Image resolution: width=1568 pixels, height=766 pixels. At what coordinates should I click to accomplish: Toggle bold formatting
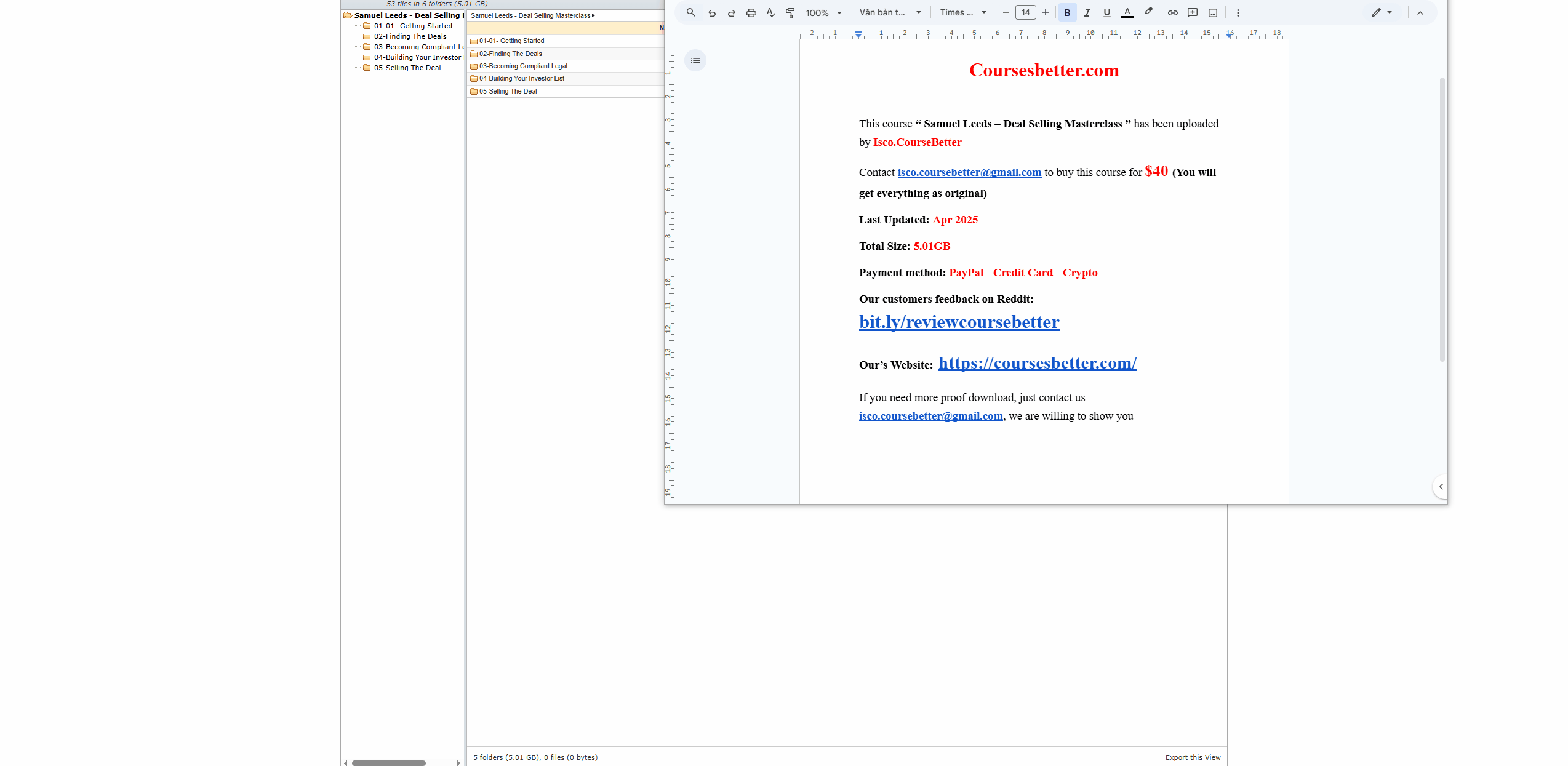[1067, 13]
